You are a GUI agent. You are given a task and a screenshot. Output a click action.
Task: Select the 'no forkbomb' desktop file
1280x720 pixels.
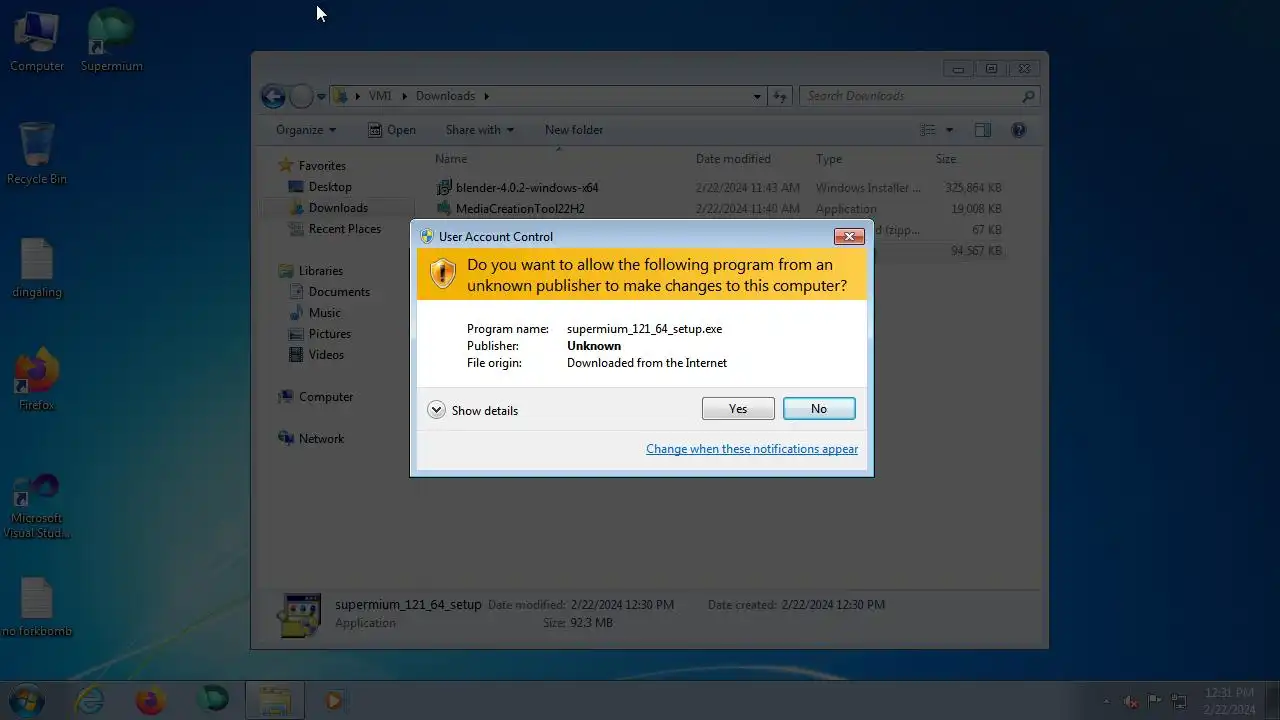click(x=37, y=606)
